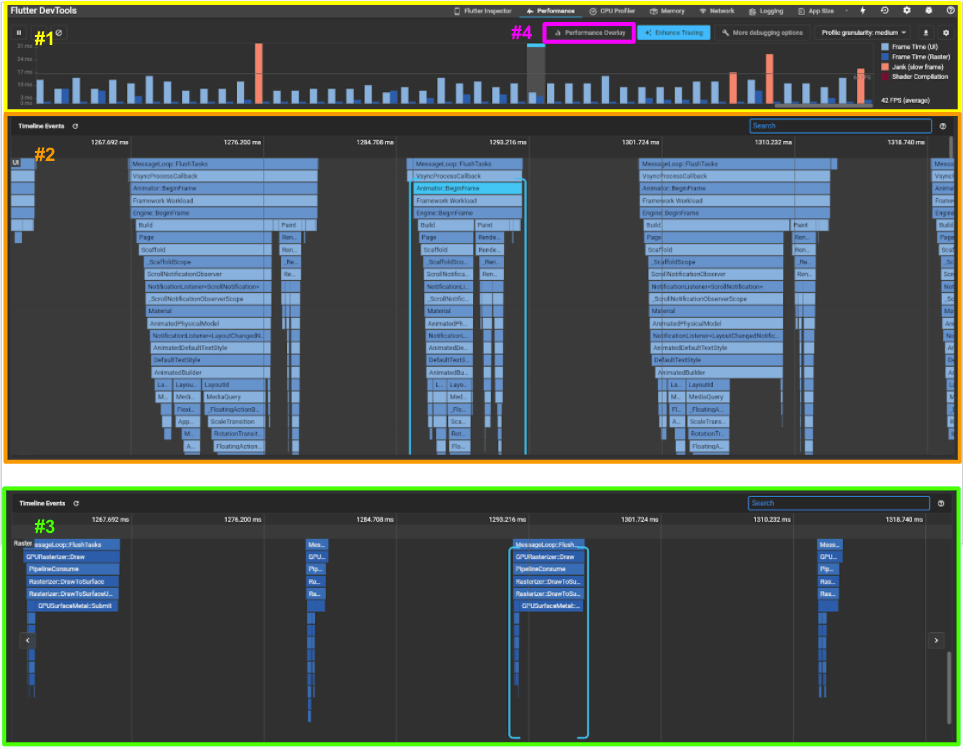The height and width of the screenshot is (749, 963).
Task: Click the UI thread label in timeline
Action: [16, 163]
